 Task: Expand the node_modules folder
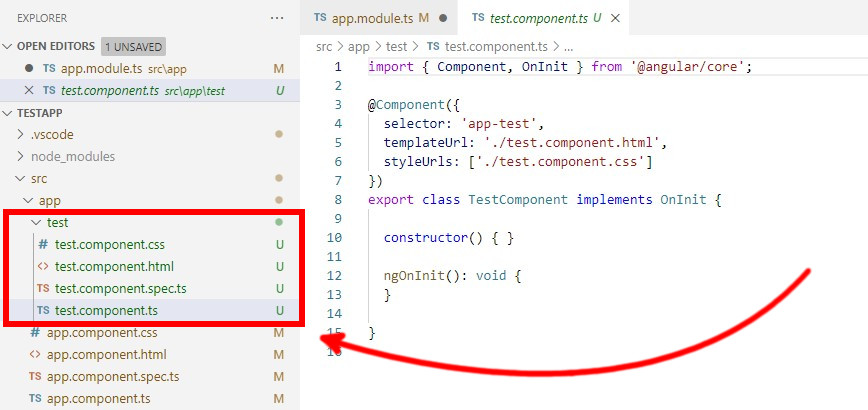(21, 156)
